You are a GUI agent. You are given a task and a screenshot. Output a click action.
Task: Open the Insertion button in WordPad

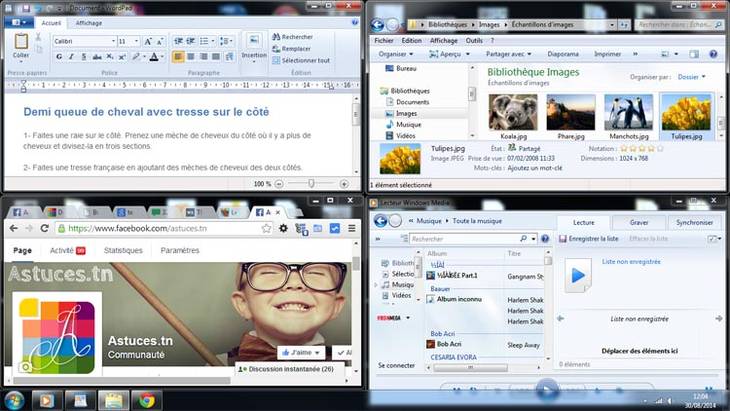[254, 47]
